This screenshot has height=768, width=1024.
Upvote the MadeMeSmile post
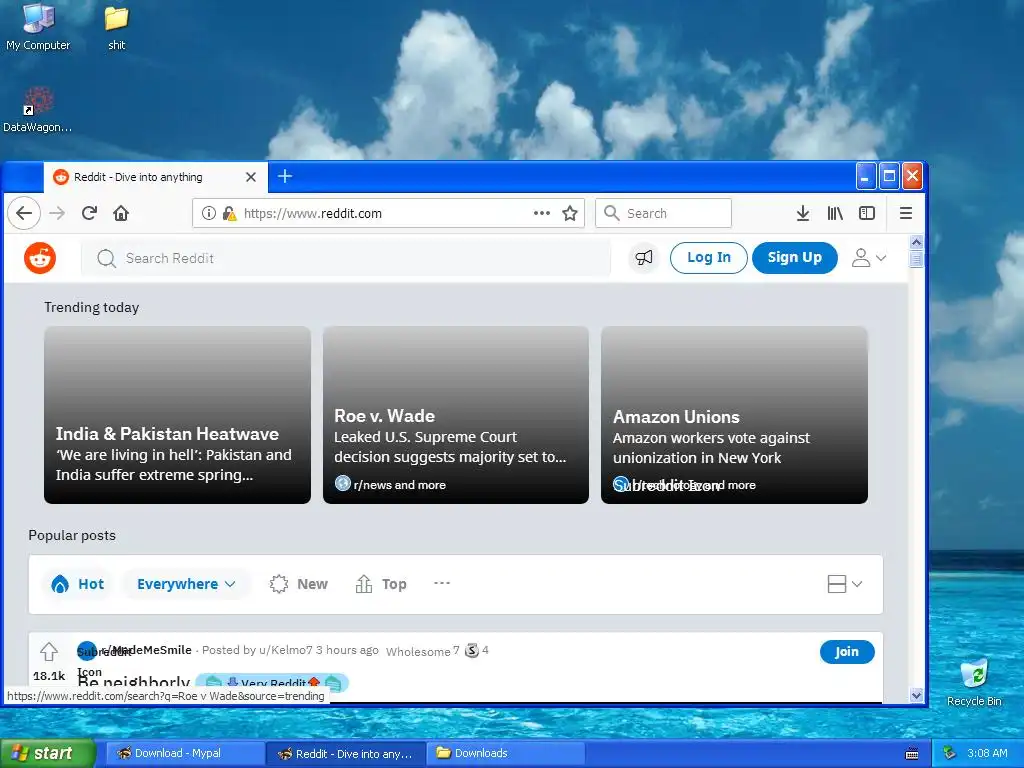point(49,651)
